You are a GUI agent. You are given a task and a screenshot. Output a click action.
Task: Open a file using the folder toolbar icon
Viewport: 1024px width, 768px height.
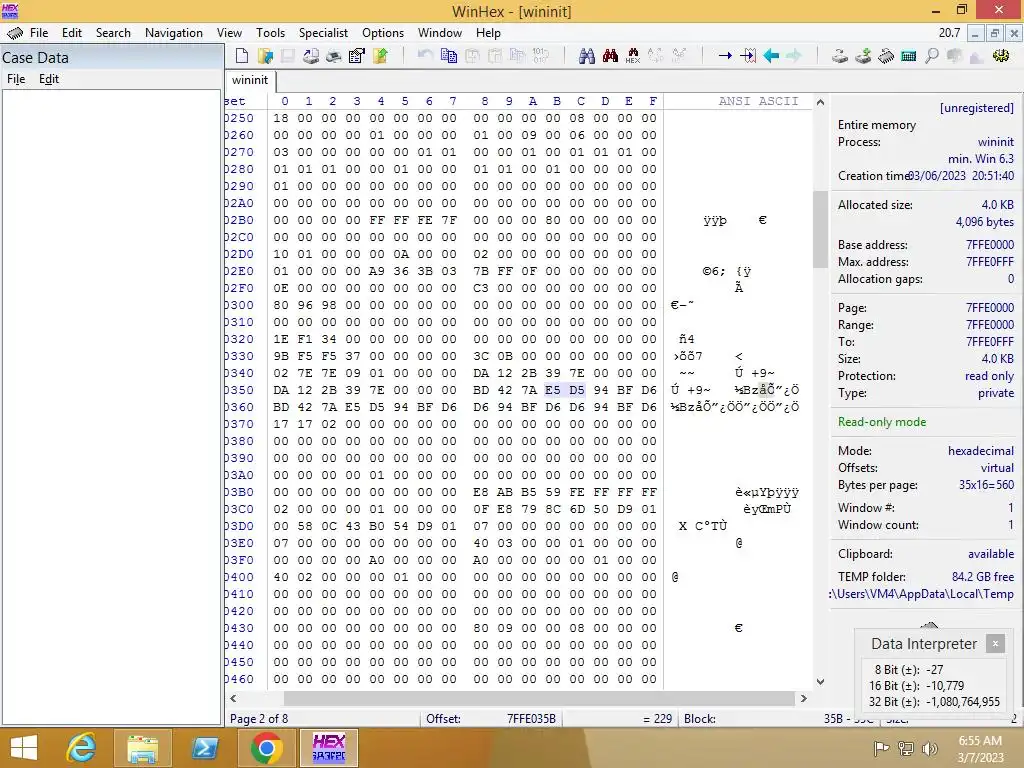[x=265, y=56]
